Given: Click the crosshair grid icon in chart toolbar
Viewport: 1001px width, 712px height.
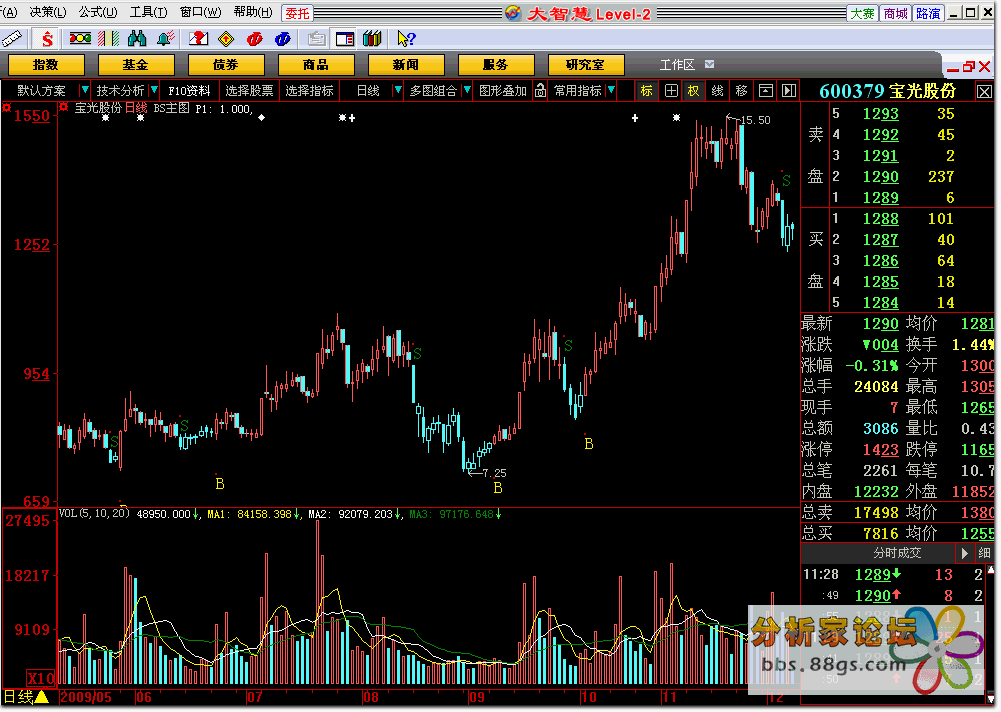Looking at the screenshot, I should 671,91.
